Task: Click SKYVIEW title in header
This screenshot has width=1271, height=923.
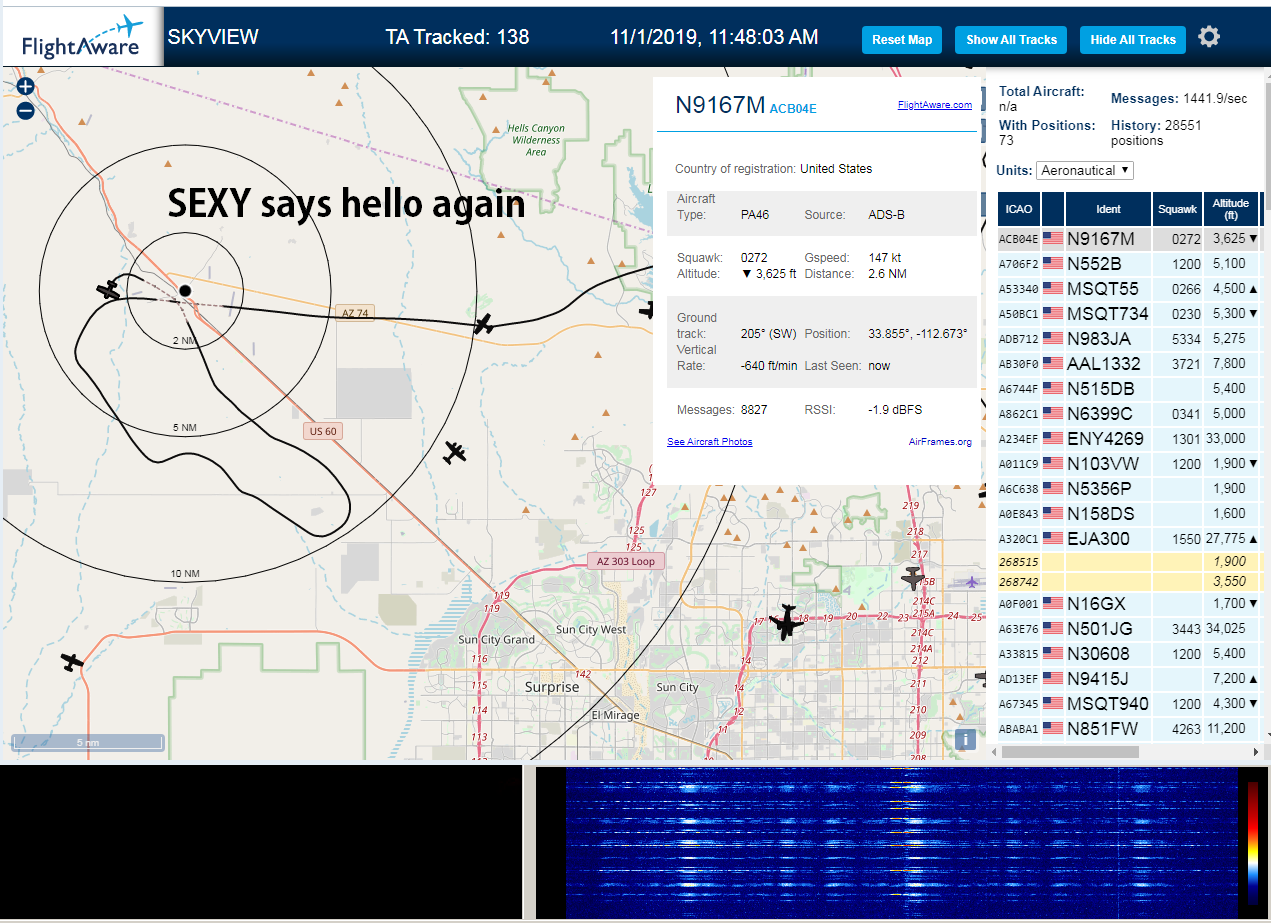Action: [213, 38]
